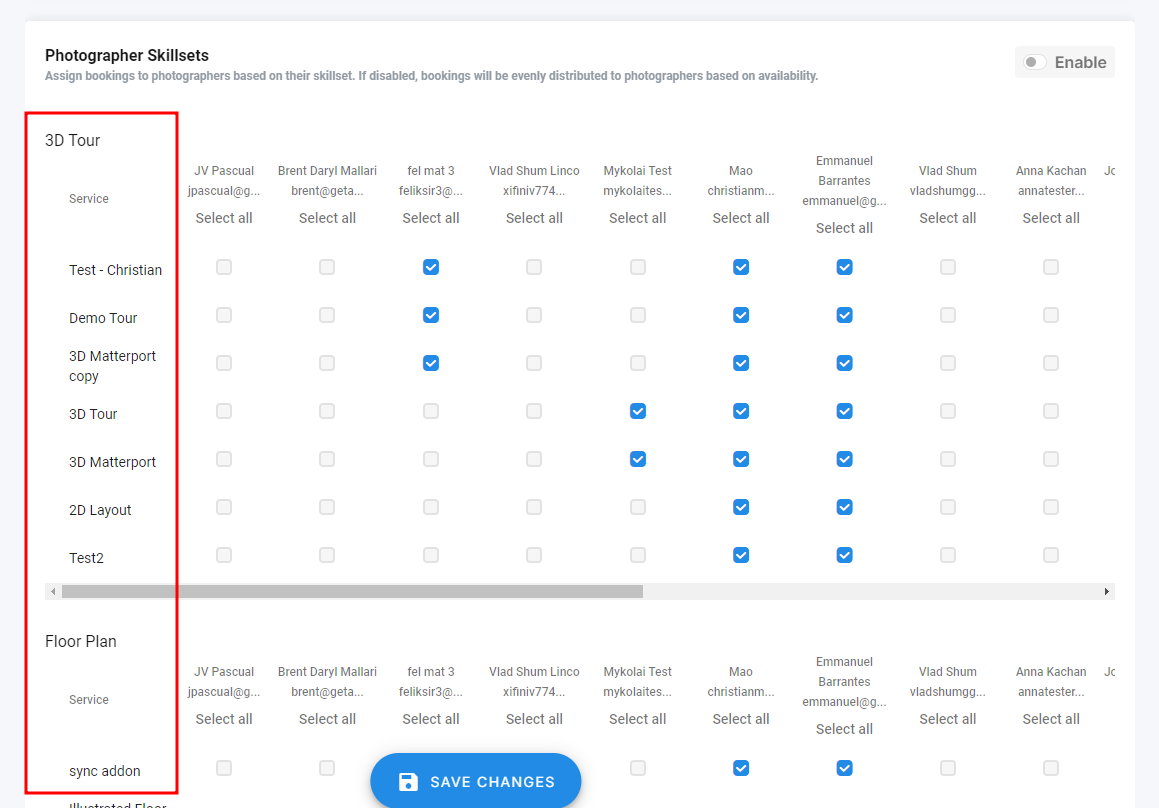Uncheck Mao for 2D Layout

[x=741, y=507]
